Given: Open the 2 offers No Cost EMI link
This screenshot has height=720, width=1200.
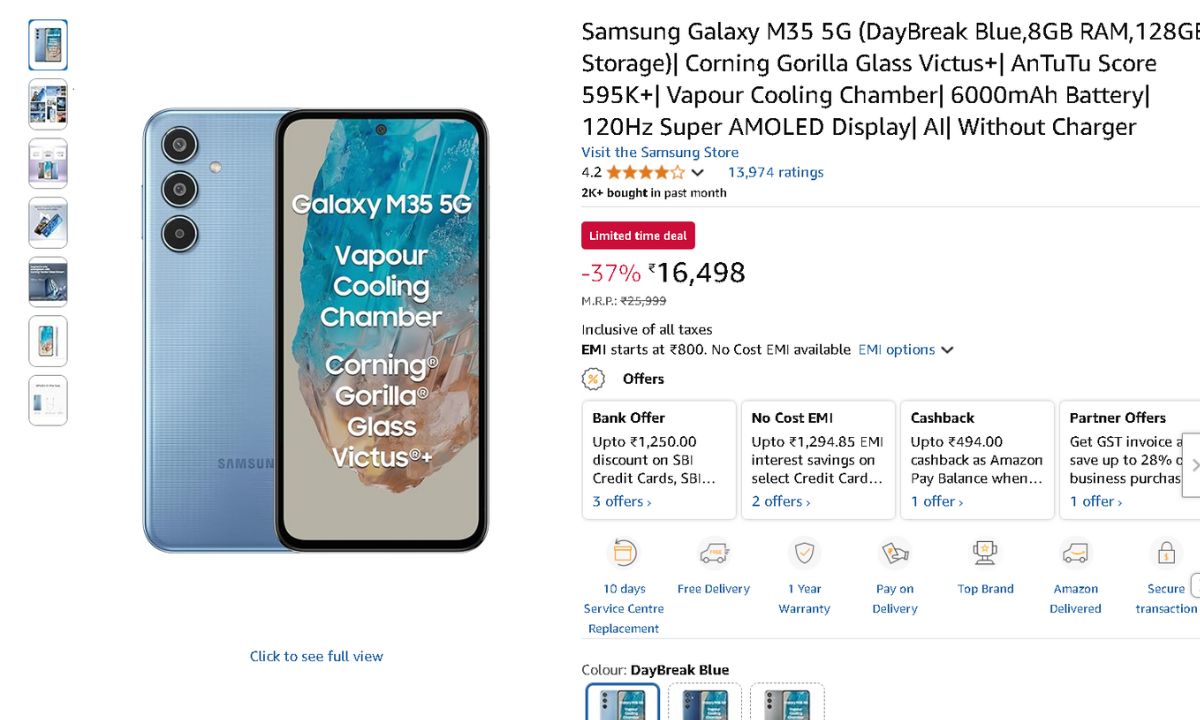Looking at the screenshot, I should click(780, 501).
